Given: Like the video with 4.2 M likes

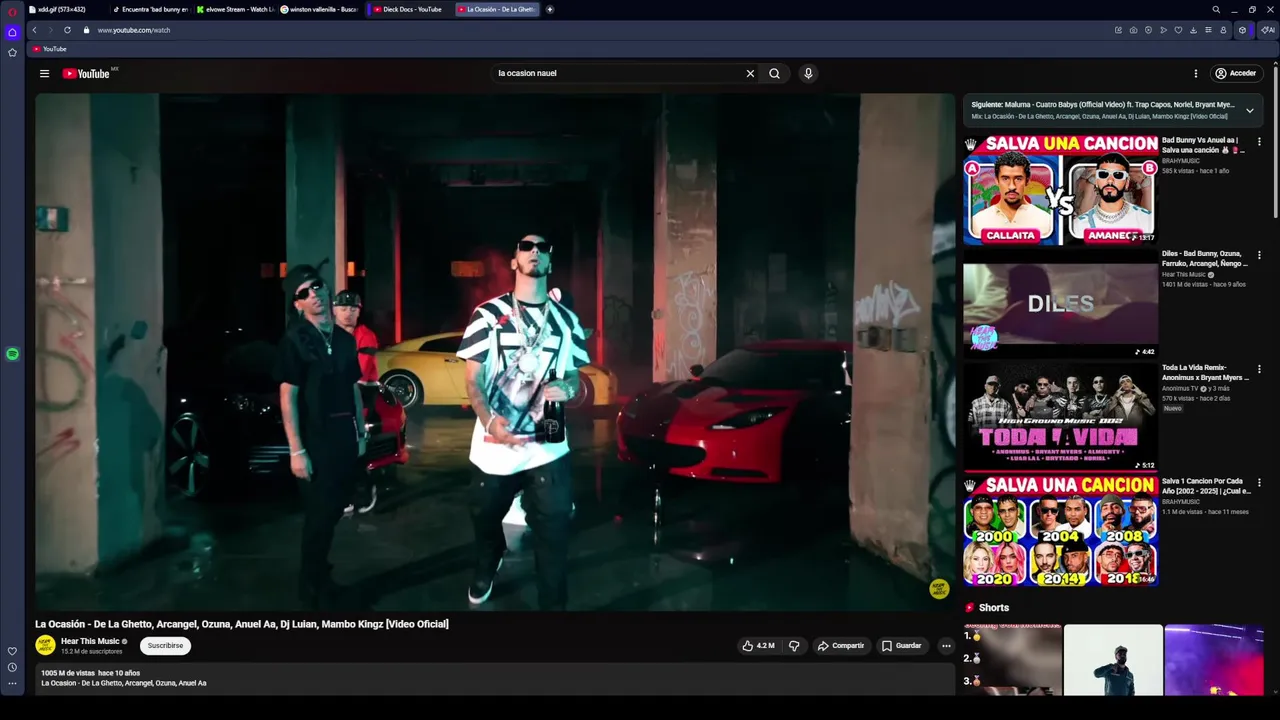Looking at the screenshot, I should point(758,646).
